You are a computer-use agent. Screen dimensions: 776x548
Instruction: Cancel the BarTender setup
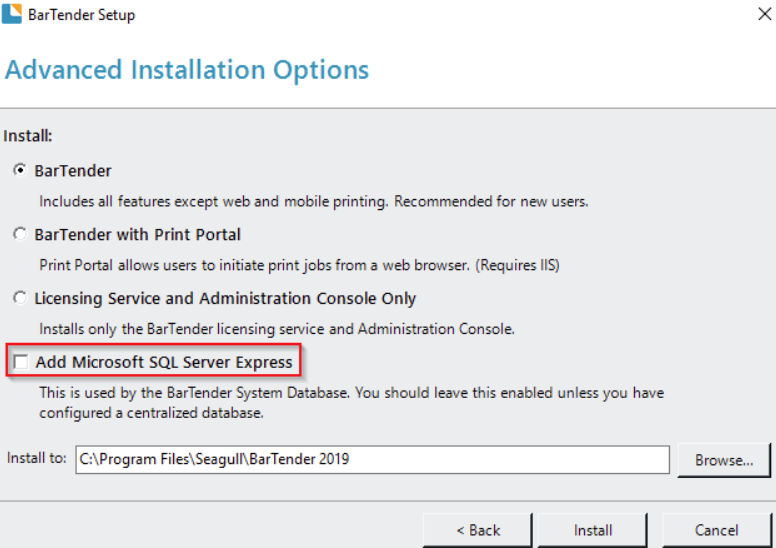717,530
